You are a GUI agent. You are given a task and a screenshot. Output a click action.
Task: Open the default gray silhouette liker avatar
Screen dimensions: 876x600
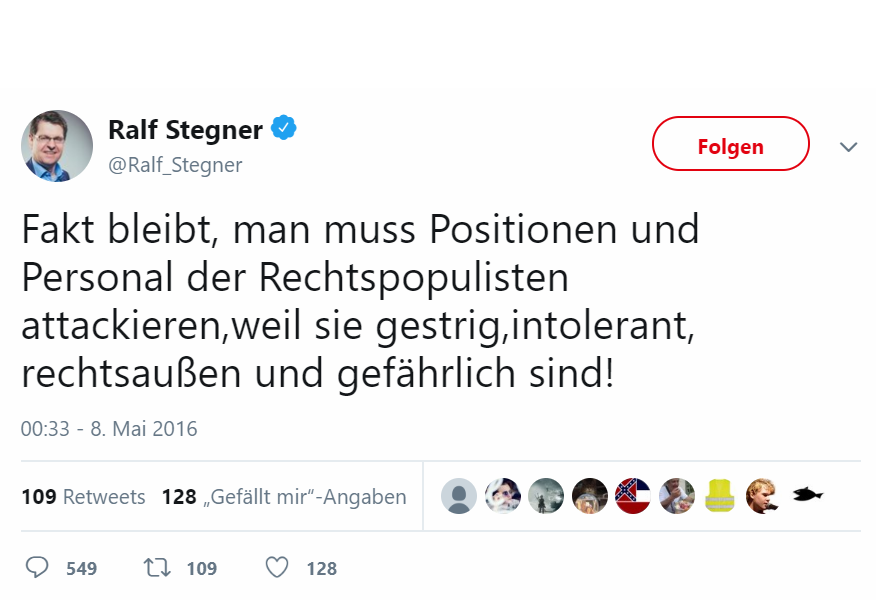click(x=459, y=496)
